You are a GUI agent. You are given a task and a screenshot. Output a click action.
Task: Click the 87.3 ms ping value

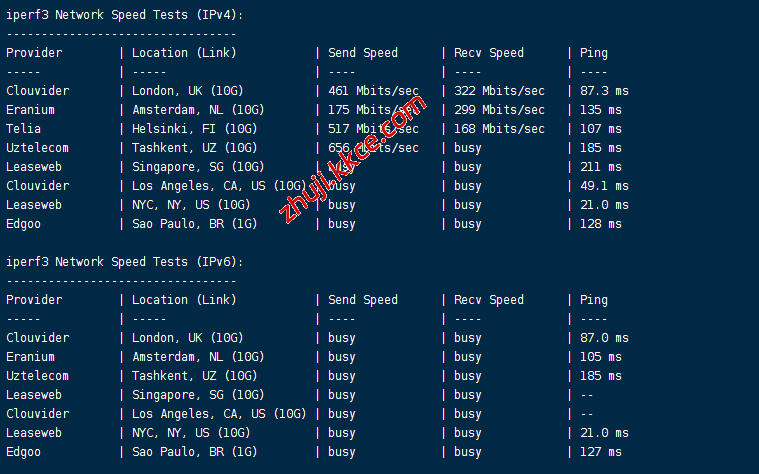[604, 91]
